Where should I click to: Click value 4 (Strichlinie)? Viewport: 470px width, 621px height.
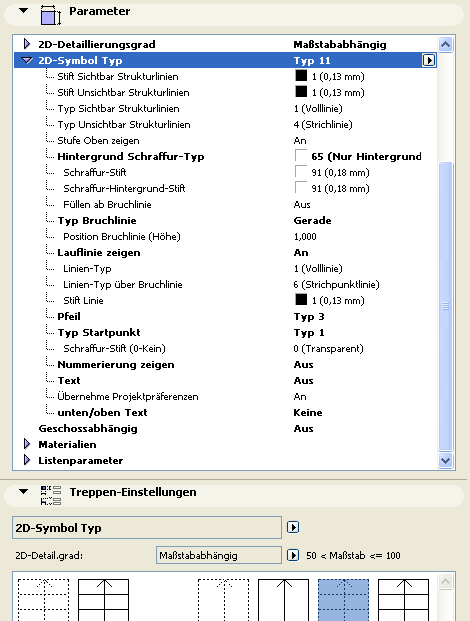pos(323,125)
